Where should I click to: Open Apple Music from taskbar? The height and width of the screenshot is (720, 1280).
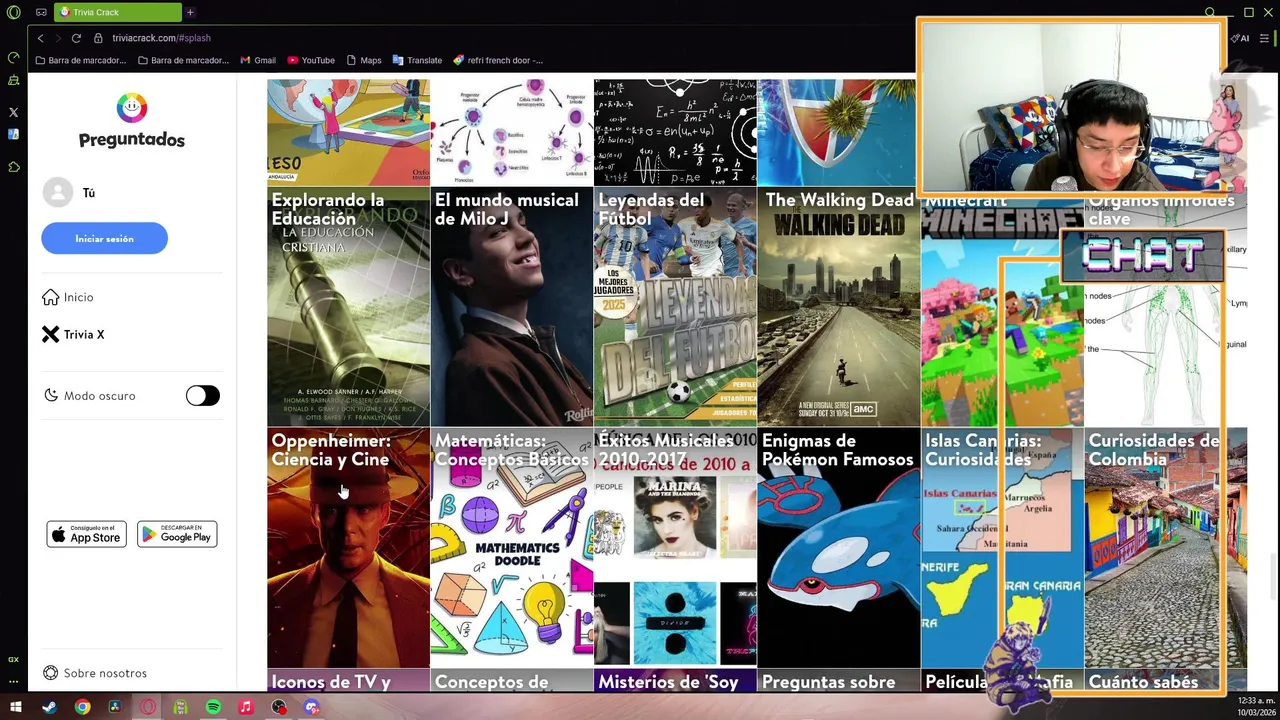point(246,707)
